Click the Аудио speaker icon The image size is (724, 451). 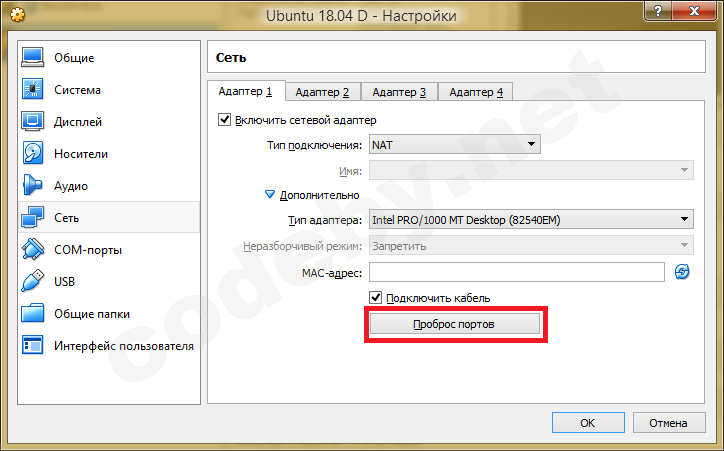pos(32,185)
